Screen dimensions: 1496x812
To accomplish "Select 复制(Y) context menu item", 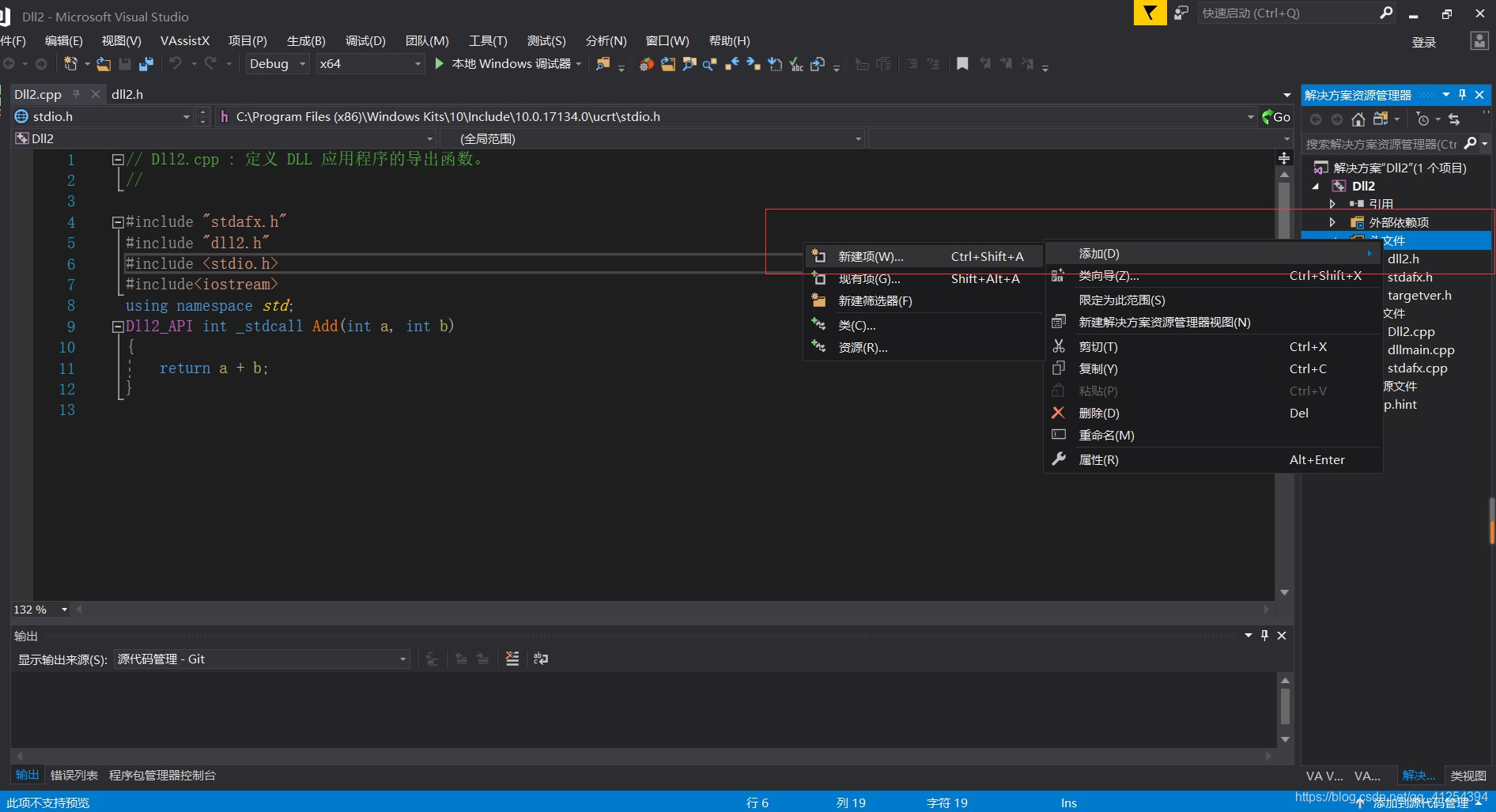I will [x=1213, y=369].
